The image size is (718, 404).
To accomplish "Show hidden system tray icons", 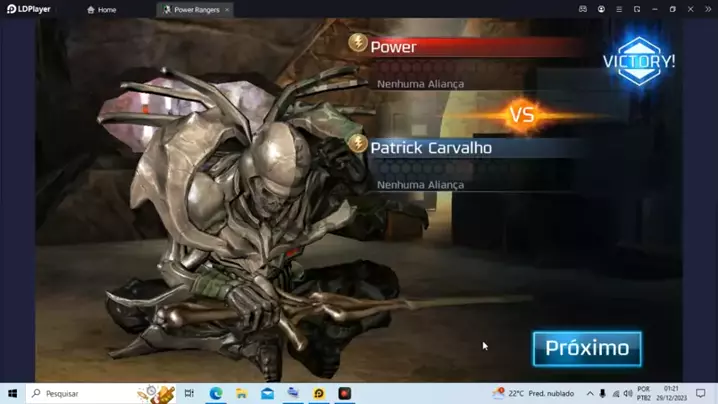I will pyautogui.click(x=590, y=393).
